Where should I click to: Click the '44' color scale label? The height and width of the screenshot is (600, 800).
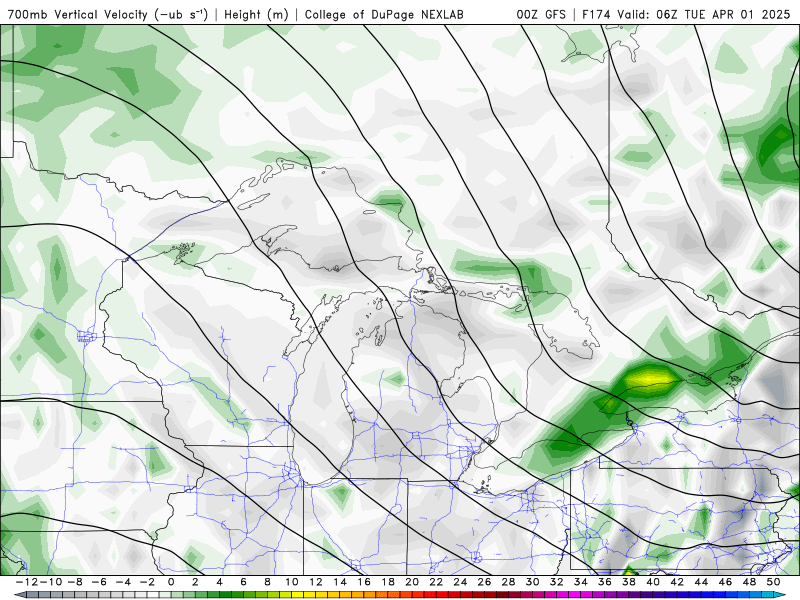pos(702,582)
